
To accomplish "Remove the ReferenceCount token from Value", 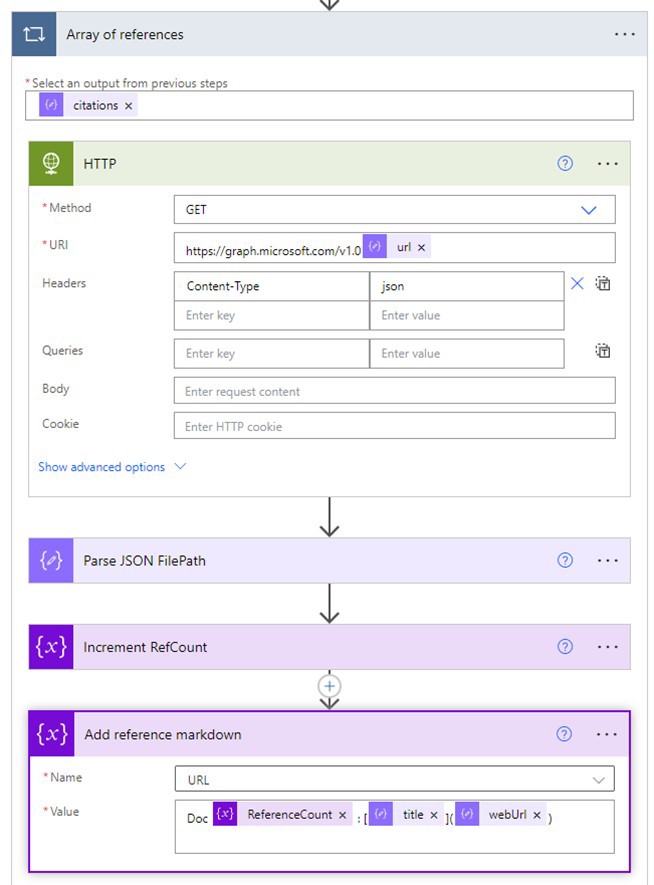I will (342, 816).
